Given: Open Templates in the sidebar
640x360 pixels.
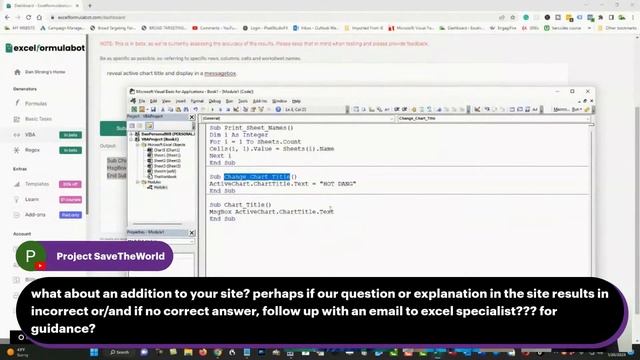Looking at the screenshot, I should coord(37,184).
